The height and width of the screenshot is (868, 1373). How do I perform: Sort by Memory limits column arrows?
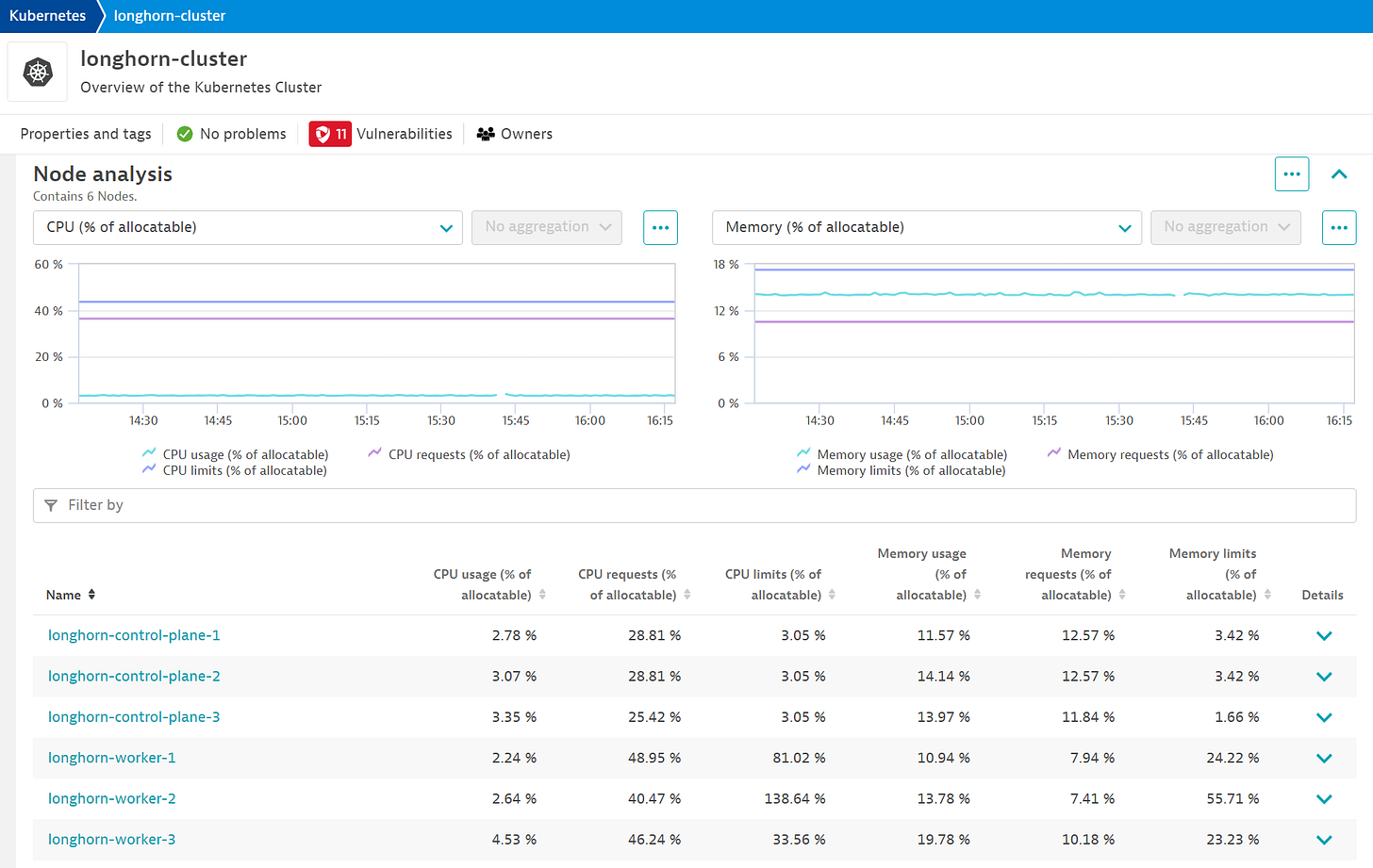pos(1267,595)
